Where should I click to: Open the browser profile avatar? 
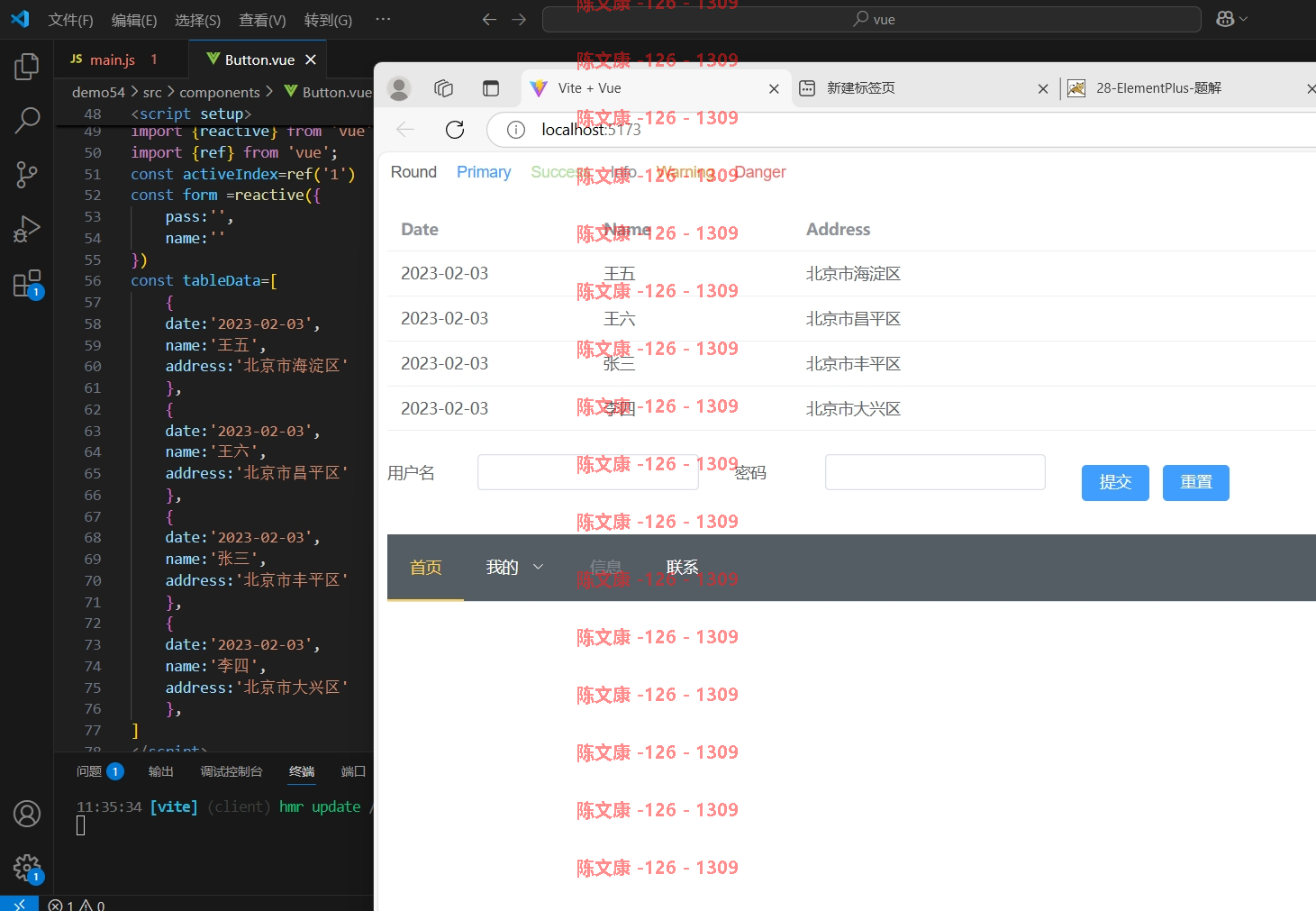(399, 88)
